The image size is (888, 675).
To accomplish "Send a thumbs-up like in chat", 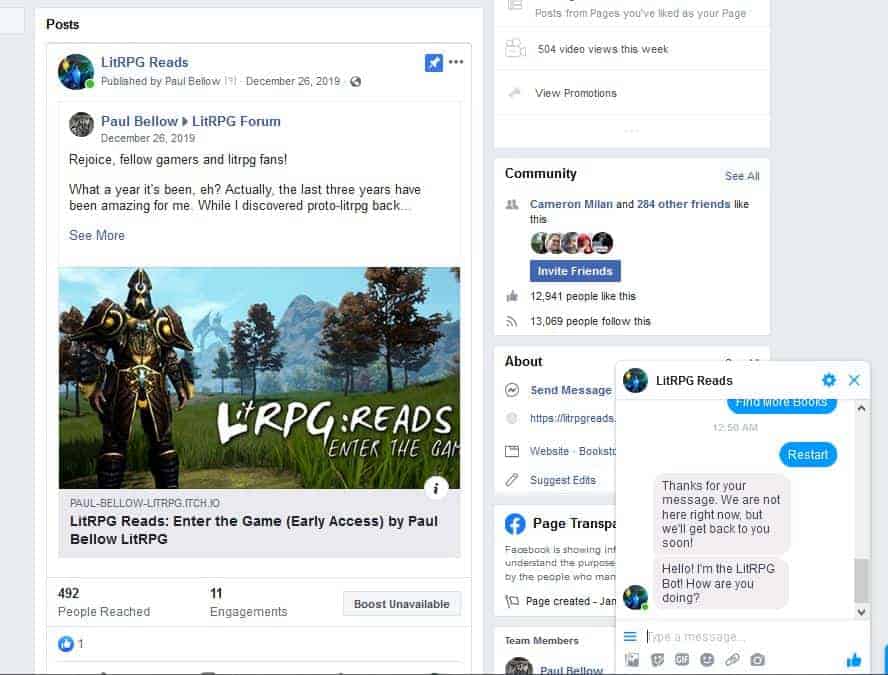I will pyautogui.click(x=853, y=660).
